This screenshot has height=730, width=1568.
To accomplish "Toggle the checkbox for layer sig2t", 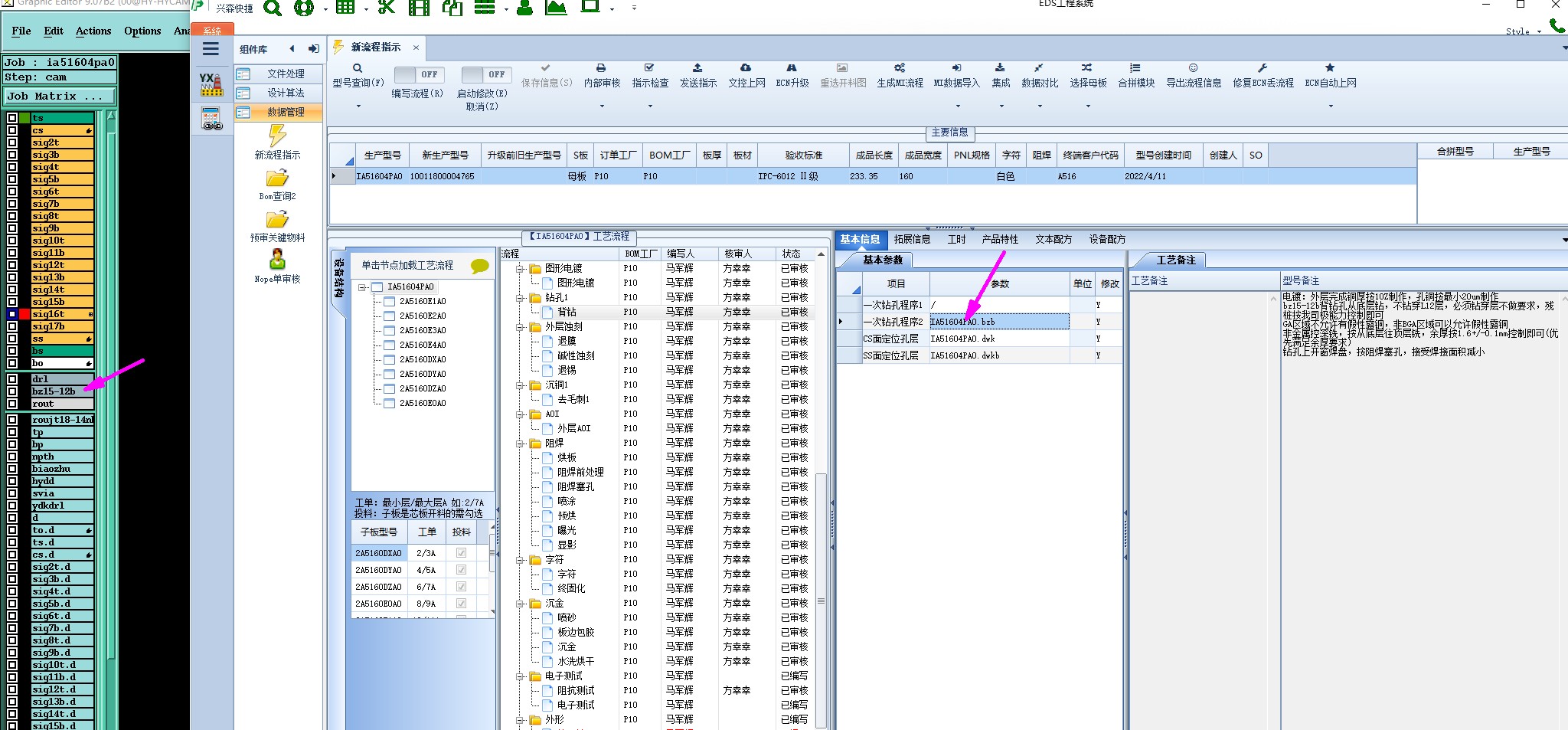I will click(12, 142).
